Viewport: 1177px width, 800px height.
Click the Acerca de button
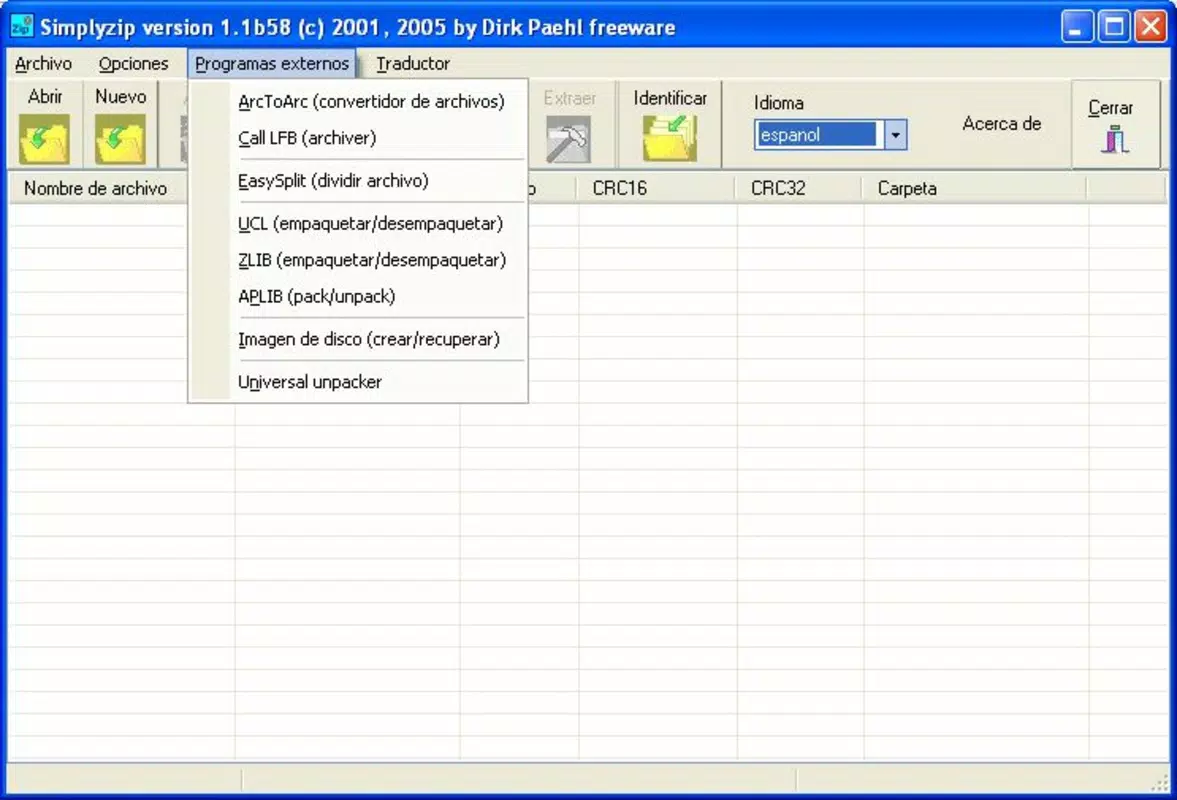point(1001,124)
